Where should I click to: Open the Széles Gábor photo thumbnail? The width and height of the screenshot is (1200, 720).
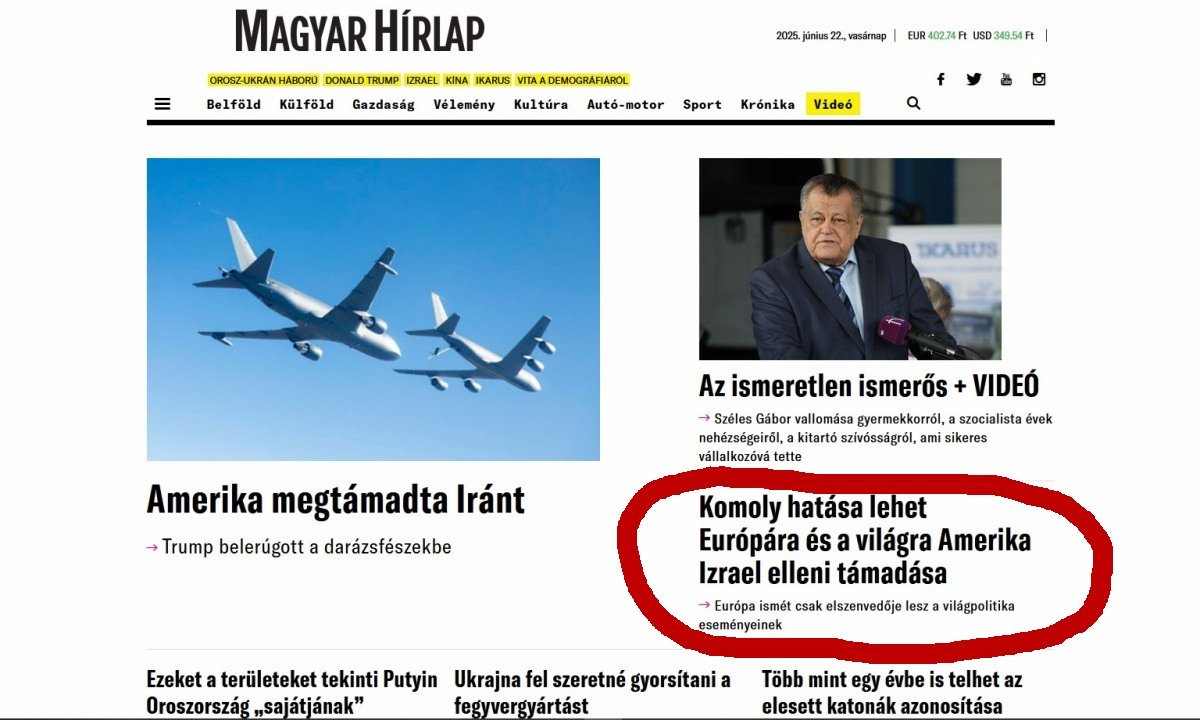(x=850, y=259)
